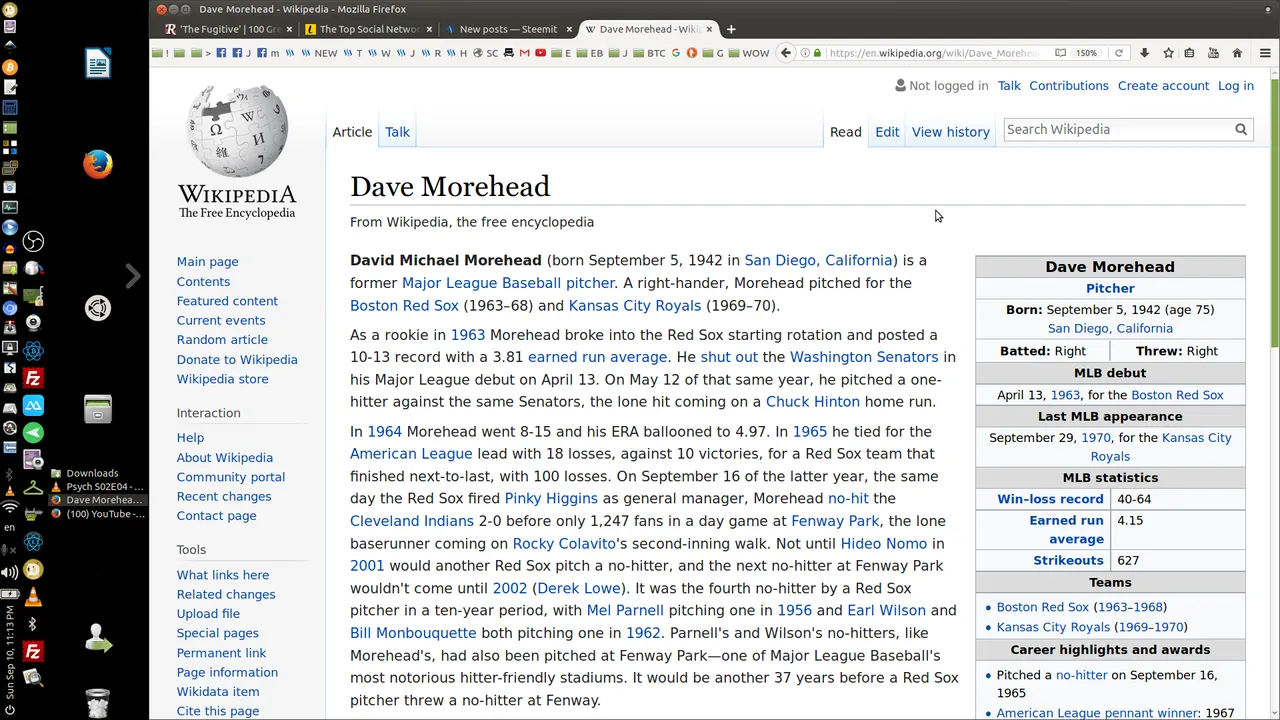Click the YouTube toolbar icon
Image resolution: width=1280 pixels, height=720 pixels.
1214,53
